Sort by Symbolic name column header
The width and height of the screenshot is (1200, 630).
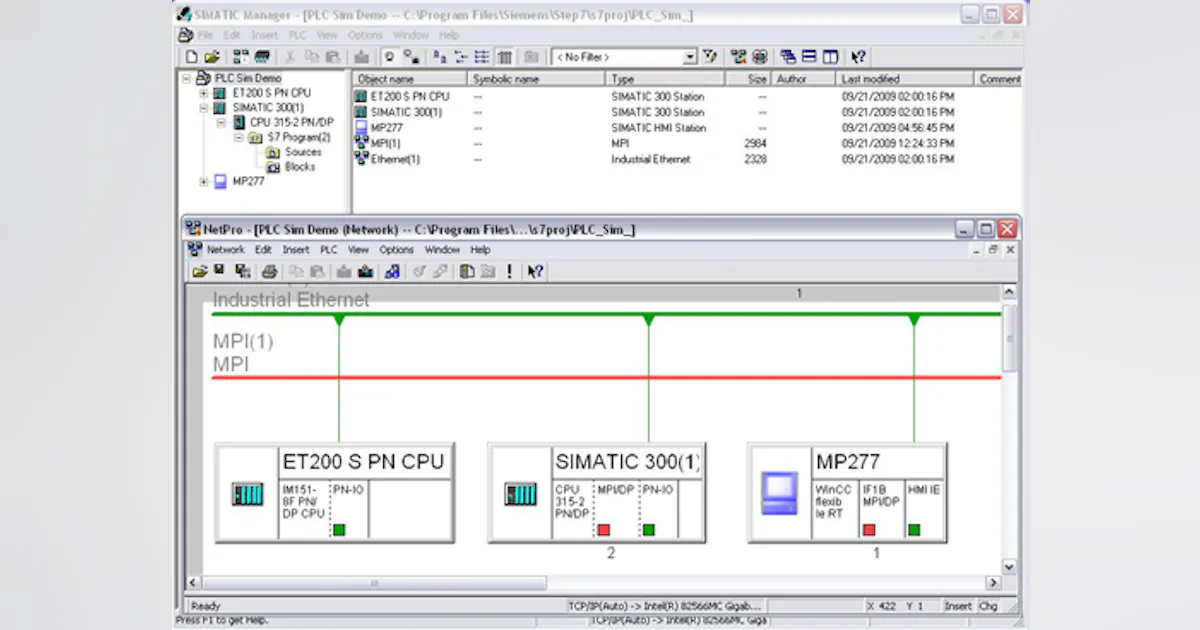tap(537, 78)
